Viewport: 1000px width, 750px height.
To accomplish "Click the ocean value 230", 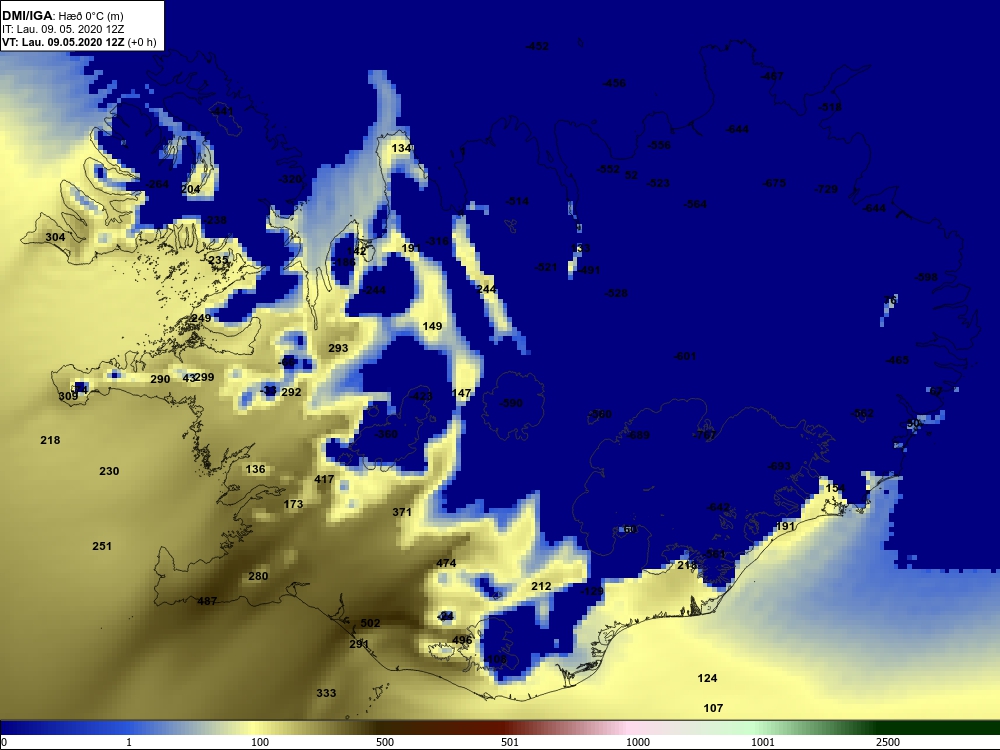I will tap(109, 471).
